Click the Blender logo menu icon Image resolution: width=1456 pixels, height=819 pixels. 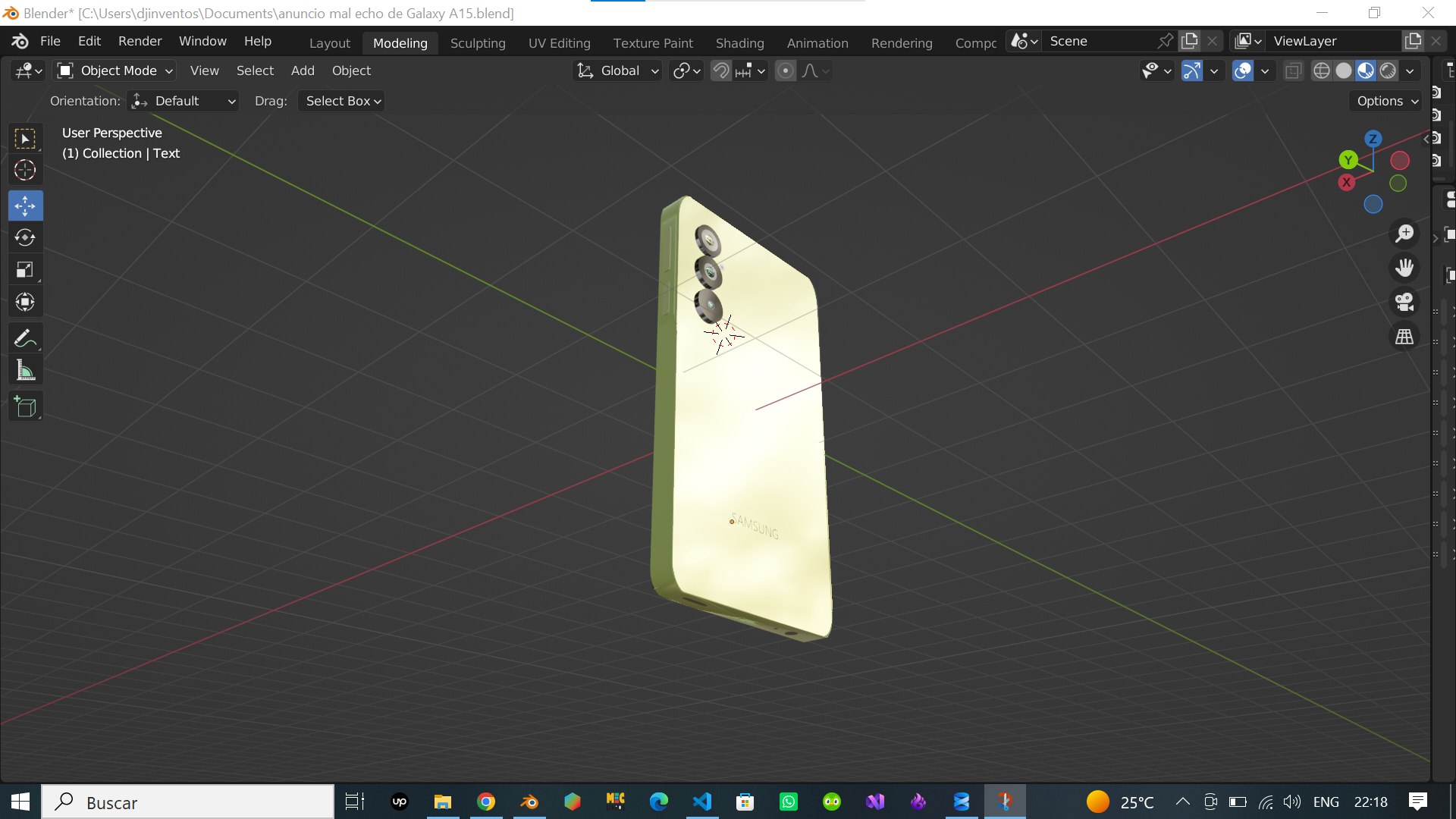click(x=20, y=41)
